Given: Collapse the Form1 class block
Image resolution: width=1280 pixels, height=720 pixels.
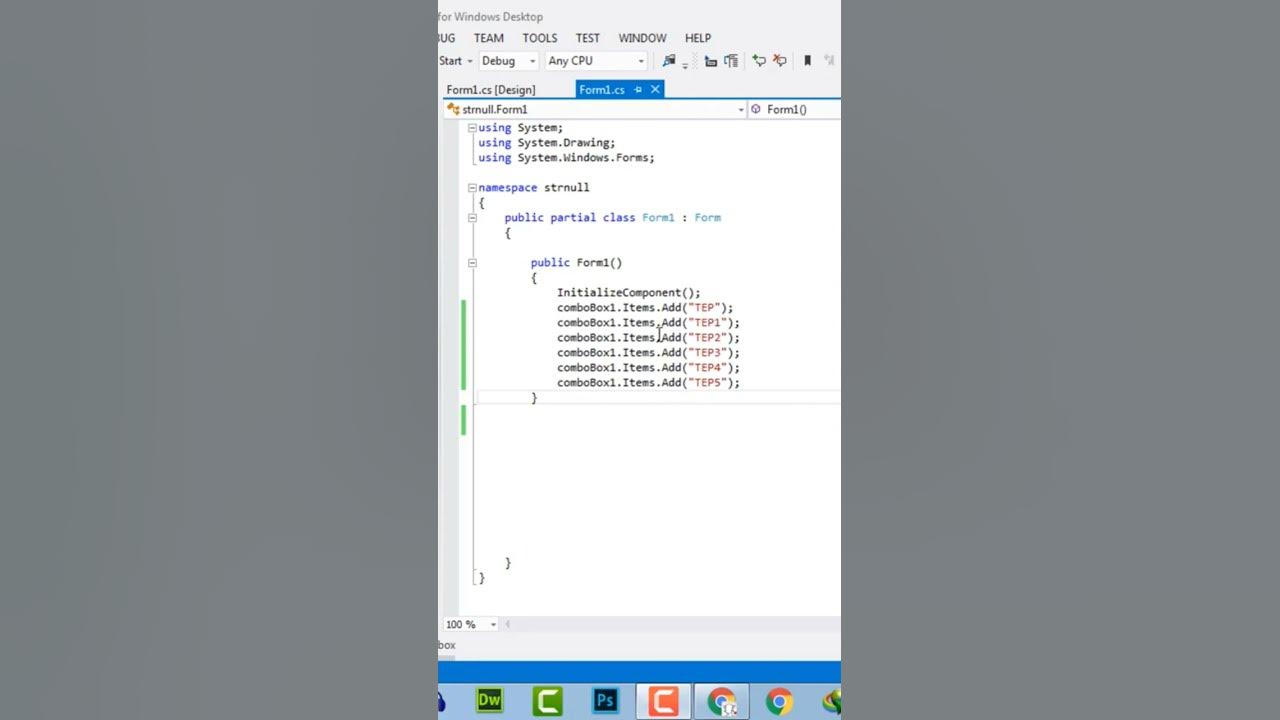Looking at the screenshot, I should point(472,218).
